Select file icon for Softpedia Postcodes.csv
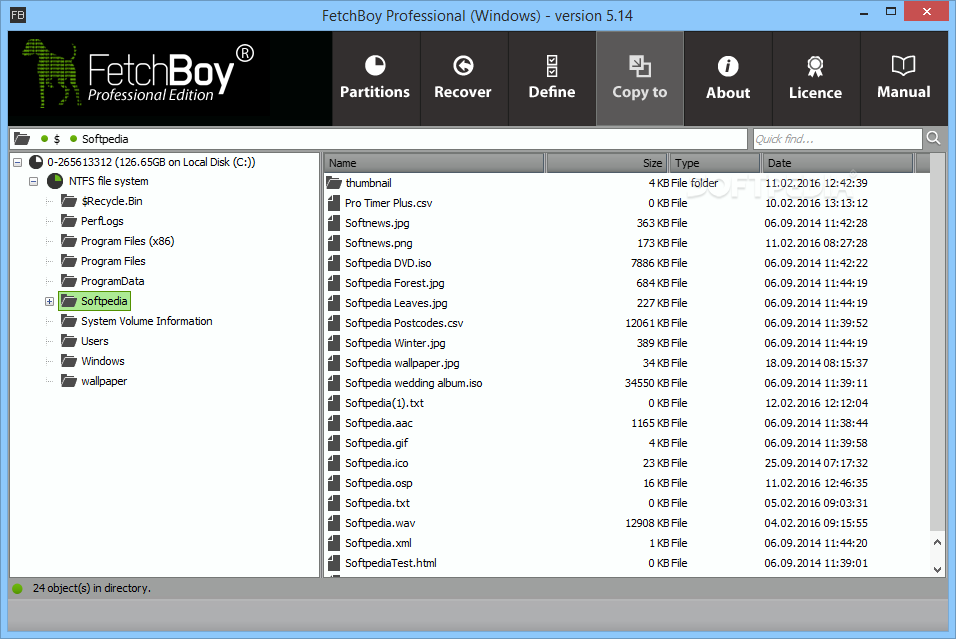This screenshot has height=639, width=956. pos(334,323)
